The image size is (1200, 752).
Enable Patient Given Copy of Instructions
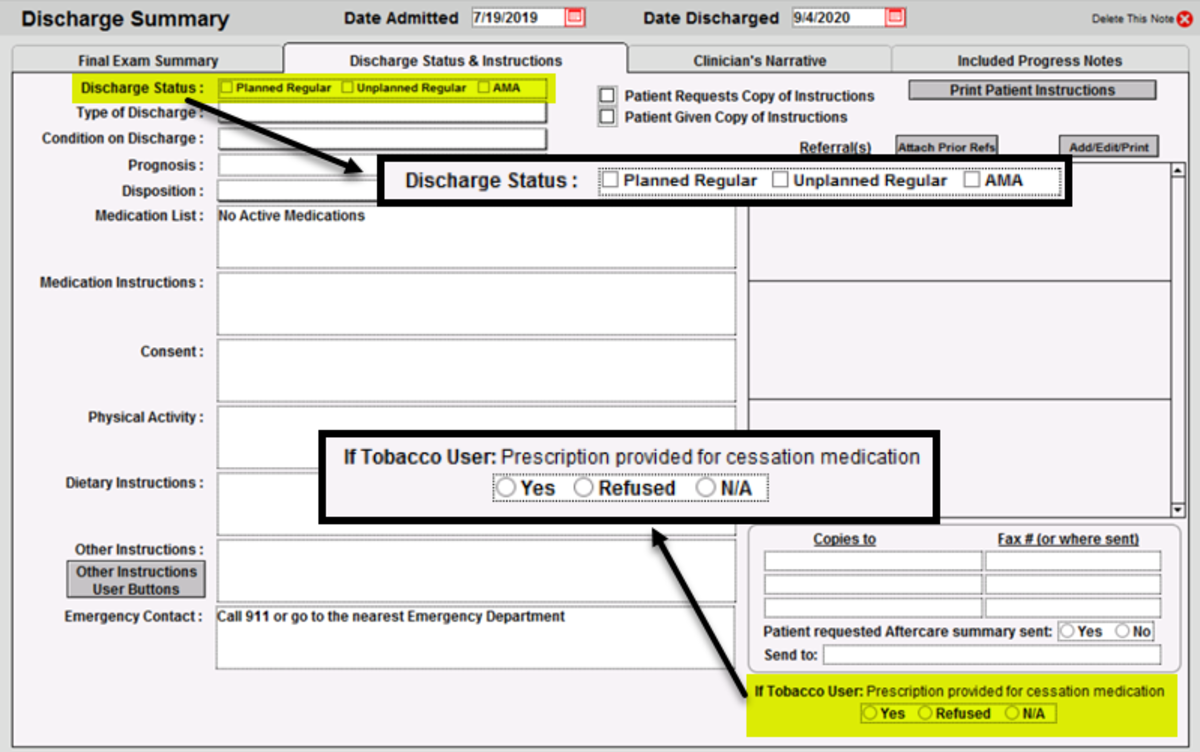[x=606, y=116]
